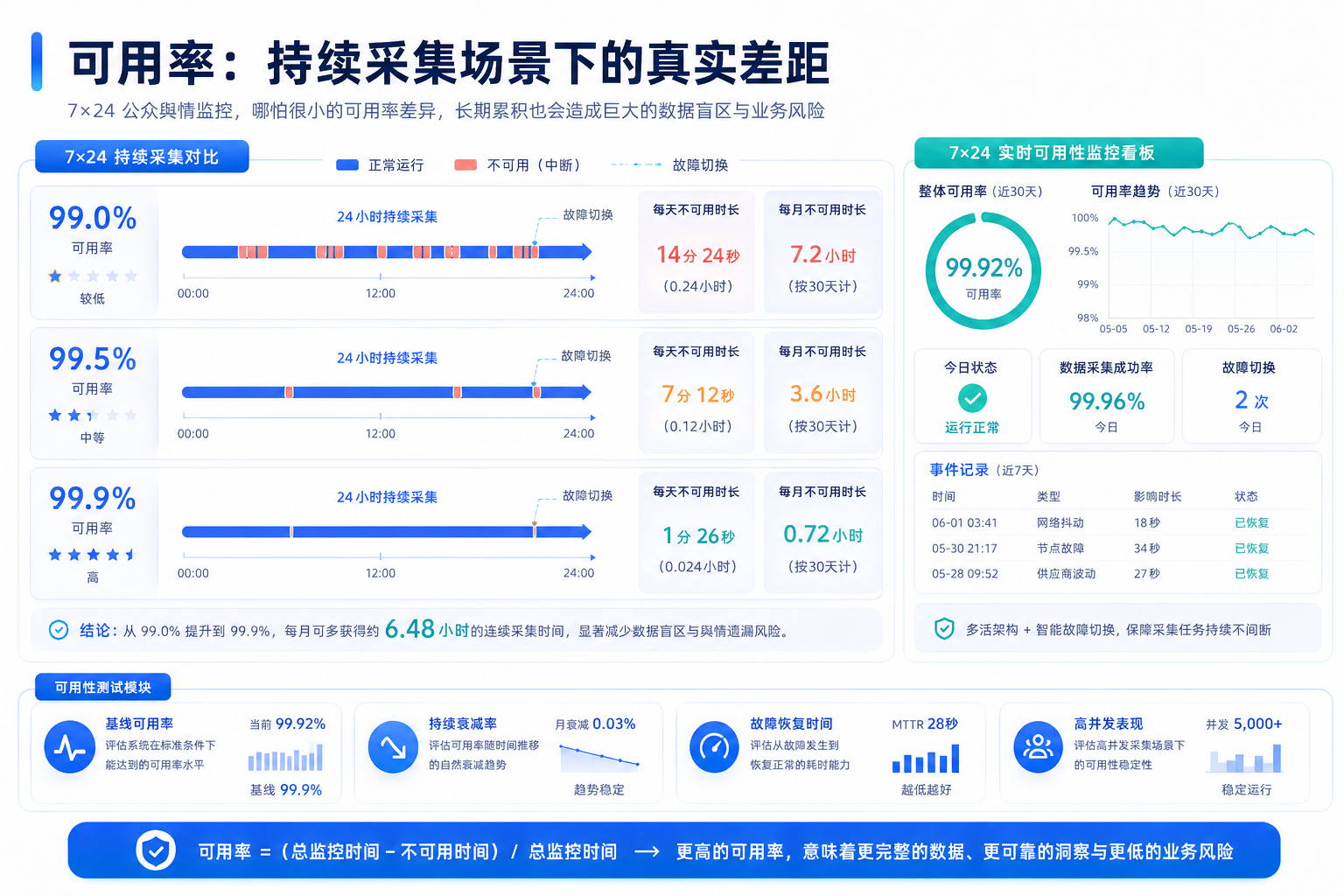This screenshot has height=896, width=1344.
Task: Click the 3.6小时 monthly downtime card
Action: [822, 392]
